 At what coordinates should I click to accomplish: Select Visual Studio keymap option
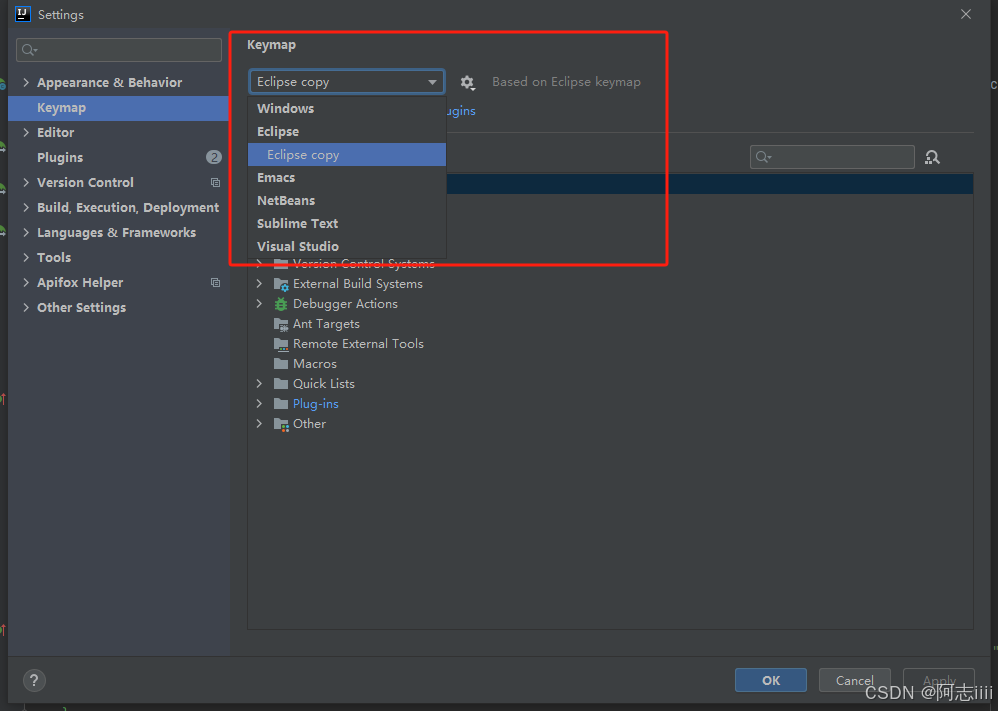347,246
